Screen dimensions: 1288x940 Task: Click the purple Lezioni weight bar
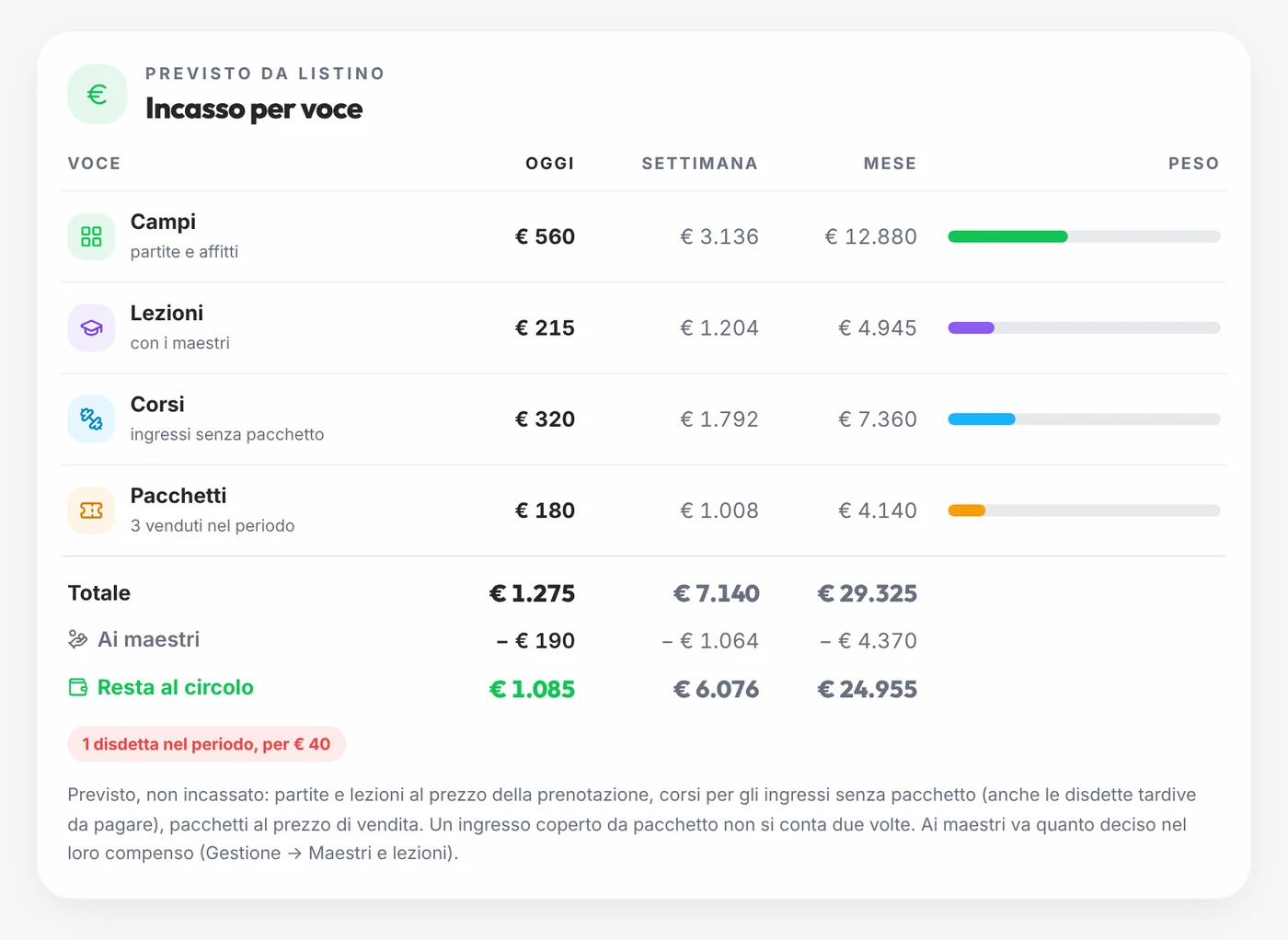click(x=971, y=327)
